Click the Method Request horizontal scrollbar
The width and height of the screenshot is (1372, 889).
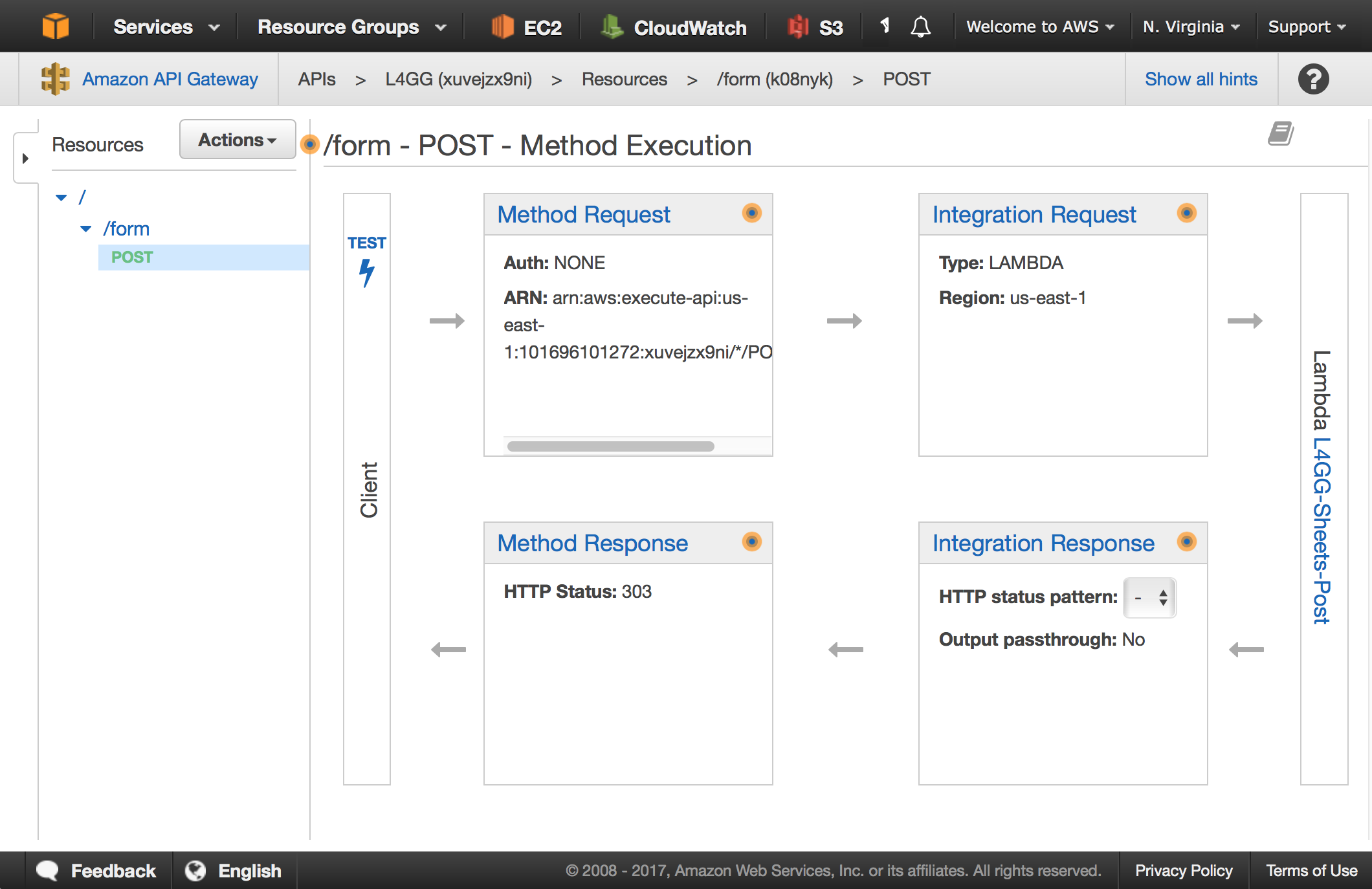(x=610, y=446)
